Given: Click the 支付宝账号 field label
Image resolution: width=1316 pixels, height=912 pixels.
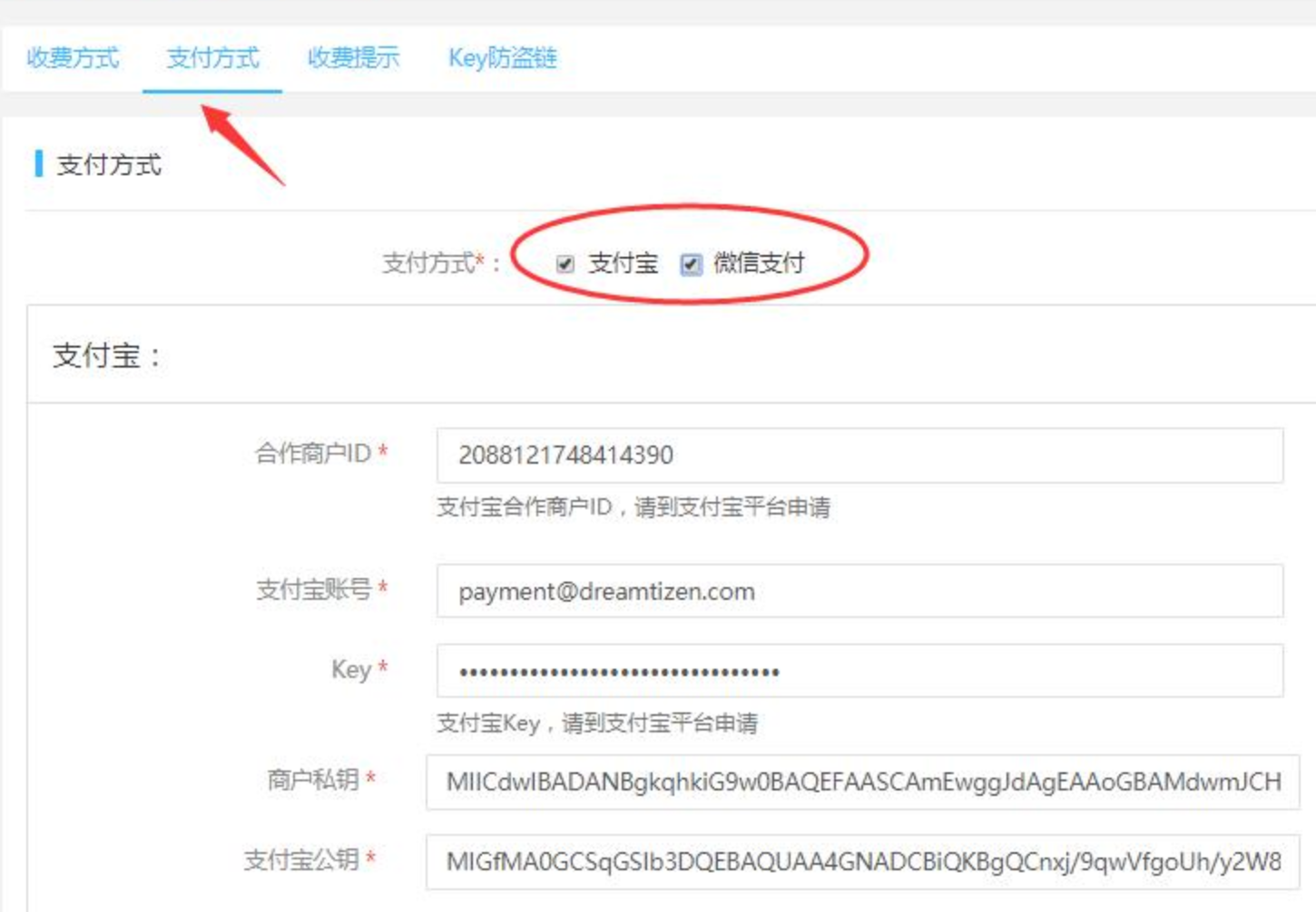Looking at the screenshot, I should [x=314, y=590].
